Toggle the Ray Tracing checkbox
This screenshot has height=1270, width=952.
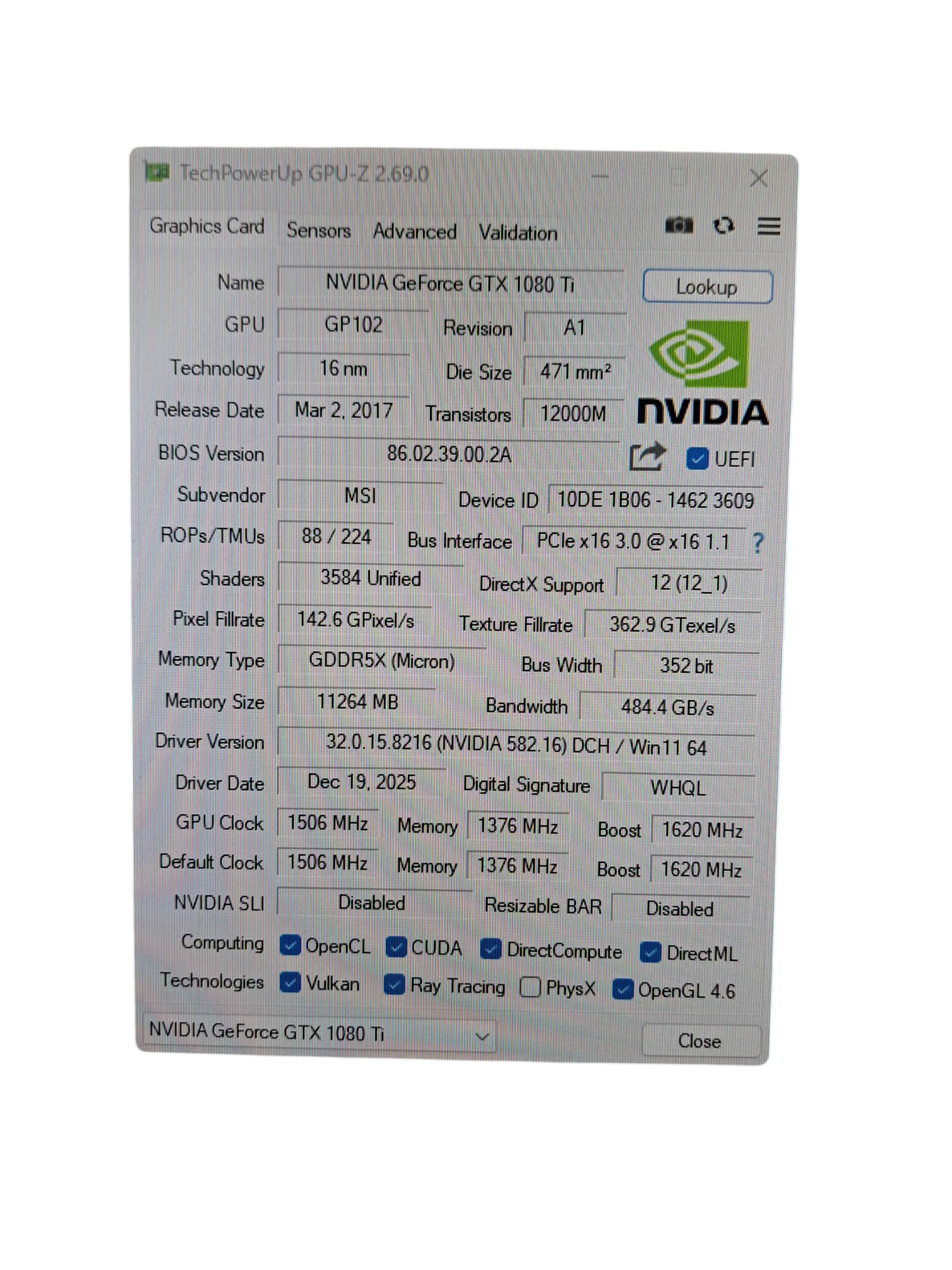394,985
